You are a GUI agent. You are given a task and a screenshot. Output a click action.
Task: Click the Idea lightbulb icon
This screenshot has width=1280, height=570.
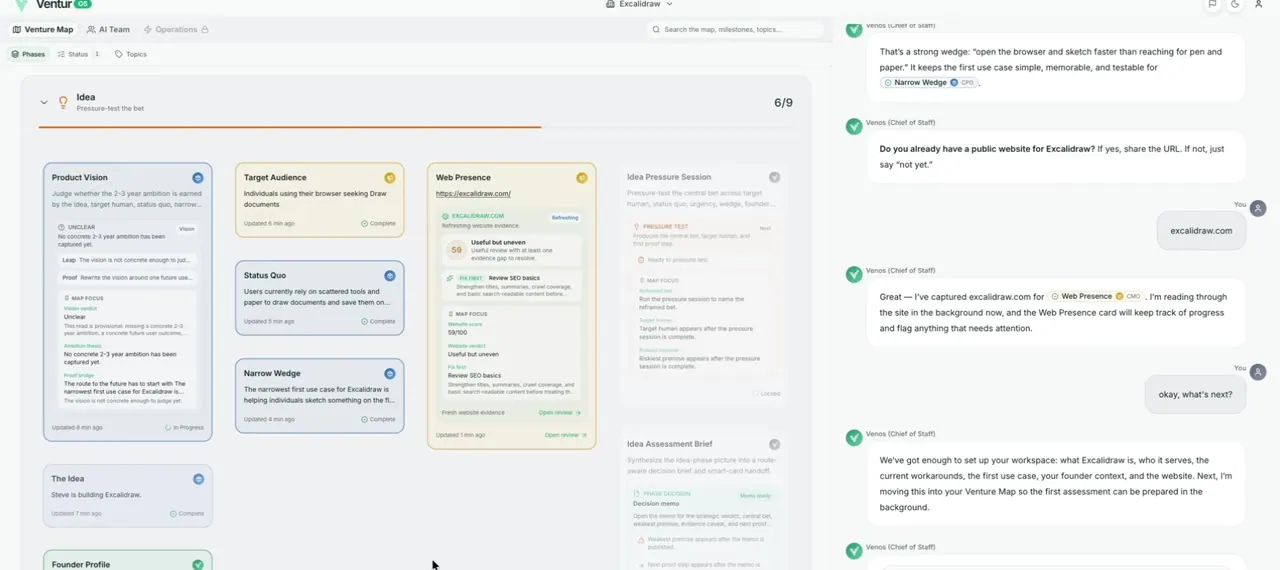[63, 102]
